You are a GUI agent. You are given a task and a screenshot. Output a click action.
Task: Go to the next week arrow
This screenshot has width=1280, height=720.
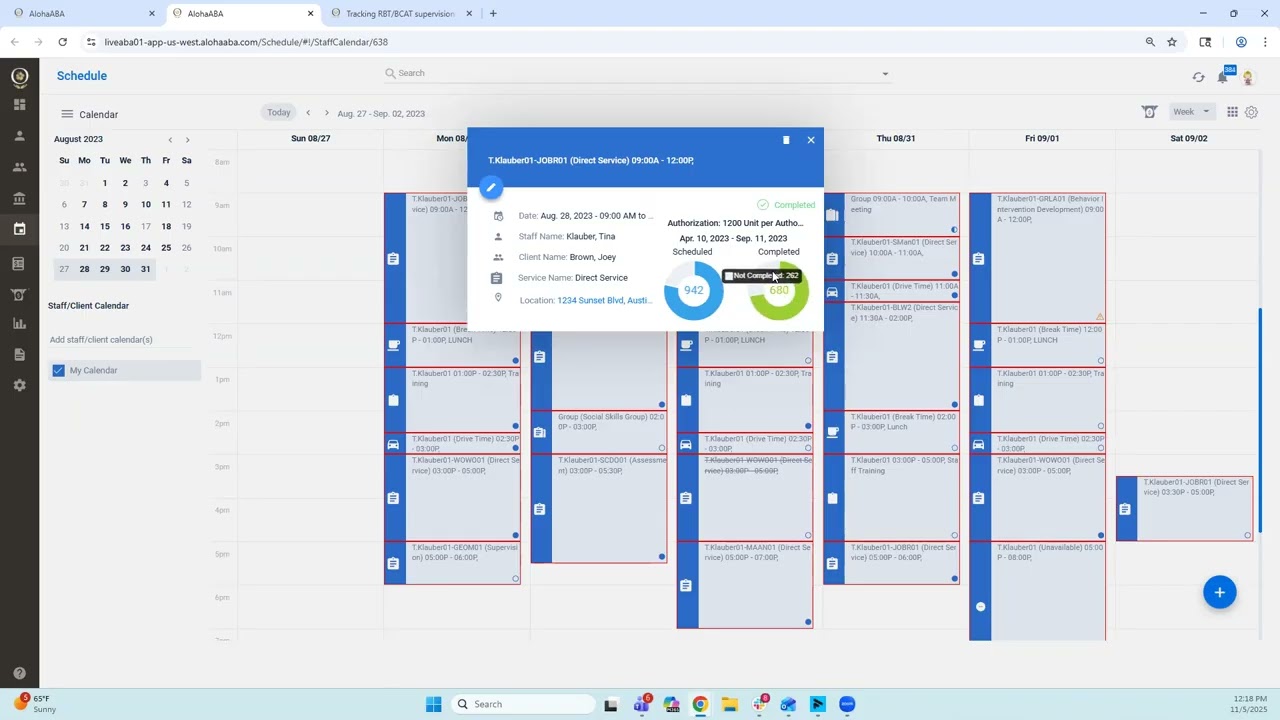326,113
